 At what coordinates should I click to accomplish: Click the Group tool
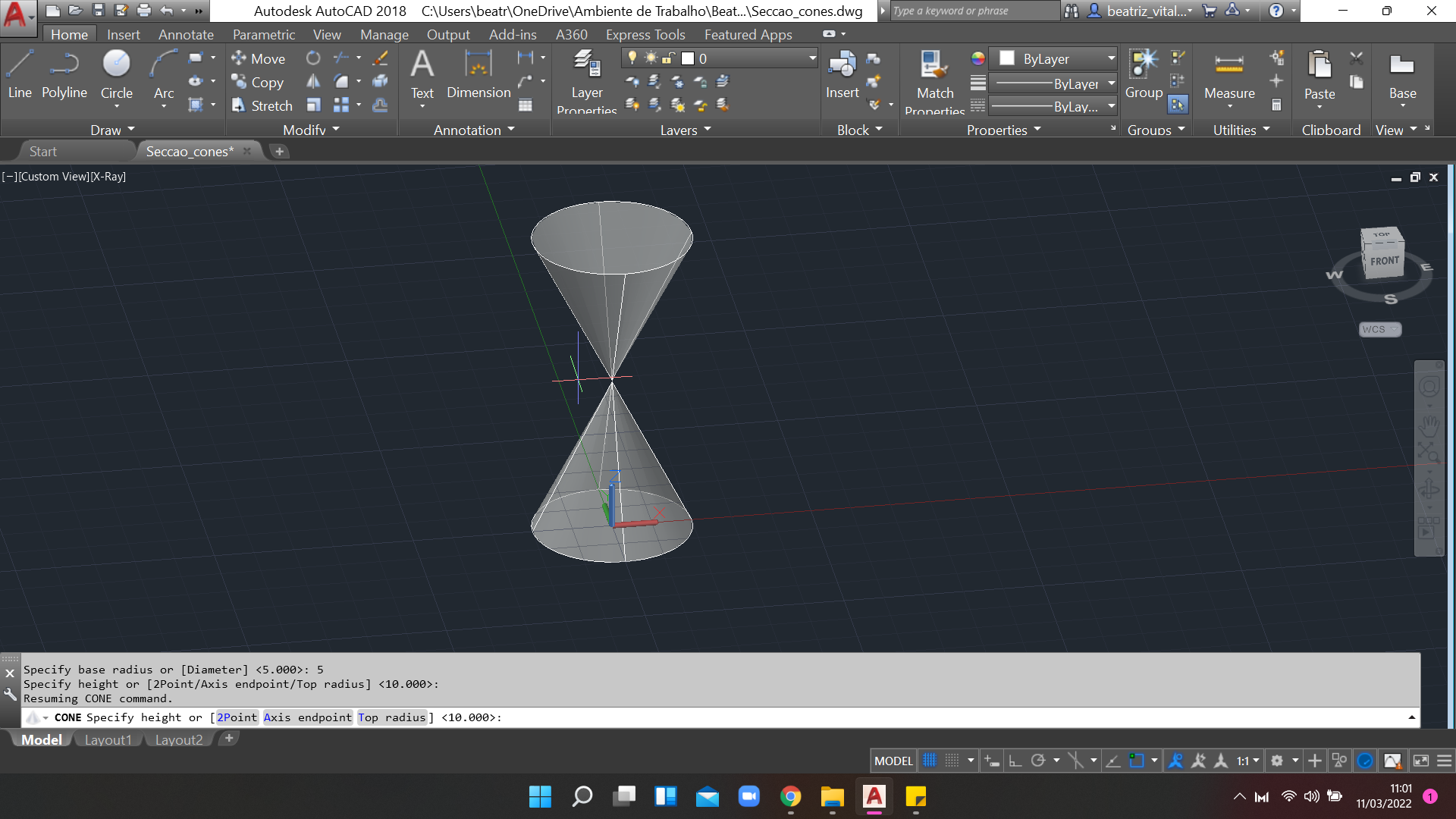[x=1144, y=74]
